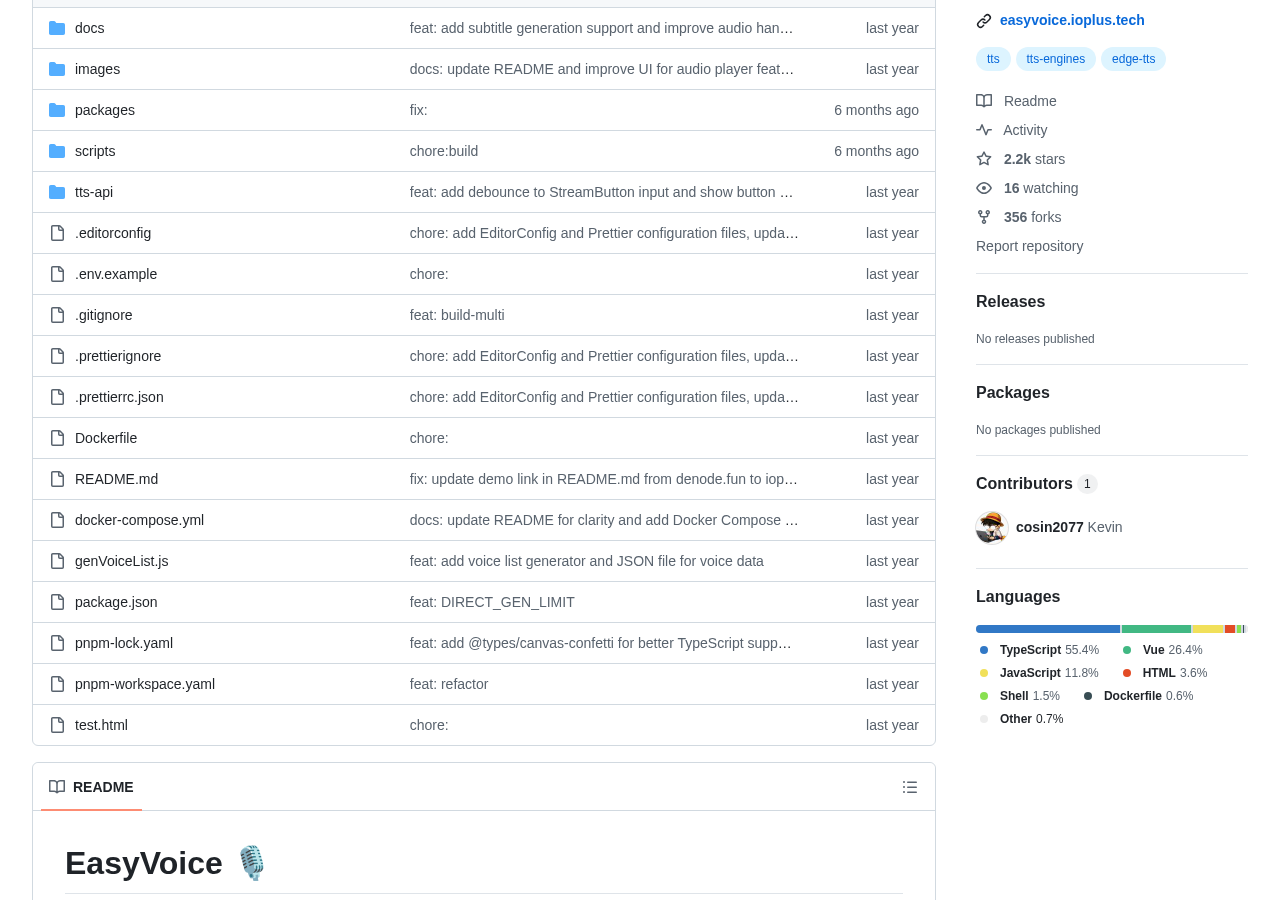
Task: Open the tts-engines topic tag
Action: pyautogui.click(x=1056, y=59)
